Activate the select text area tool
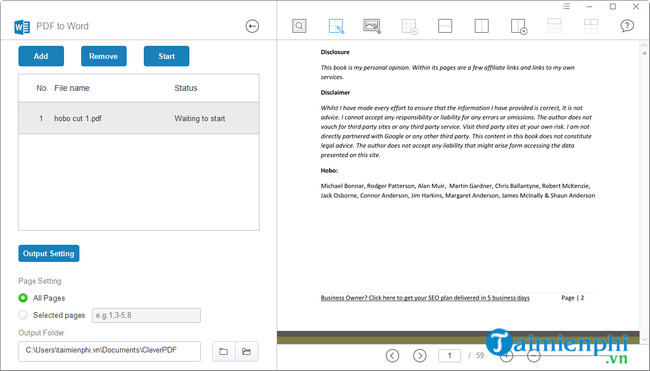 click(x=336, y=26)
